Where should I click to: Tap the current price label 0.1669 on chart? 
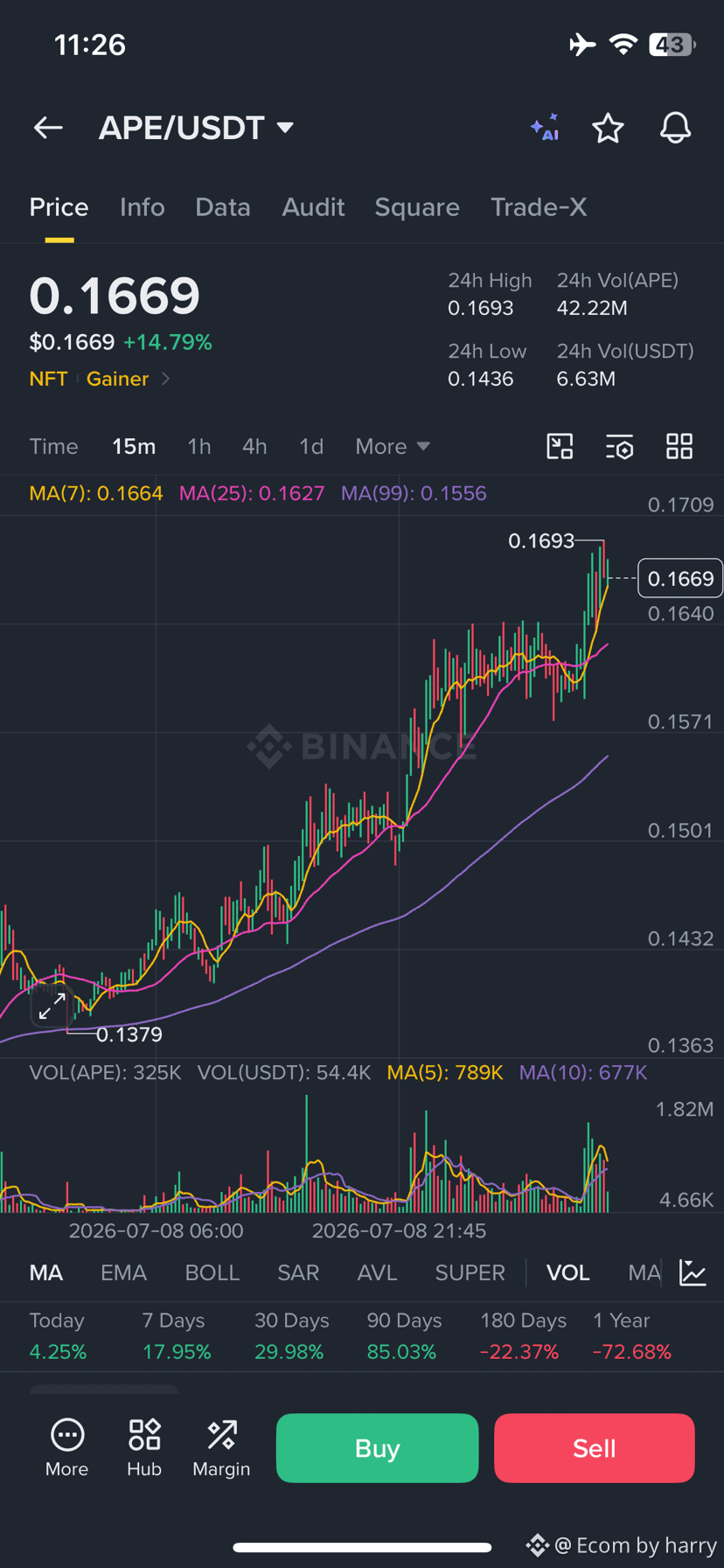(x=680, y=578)
